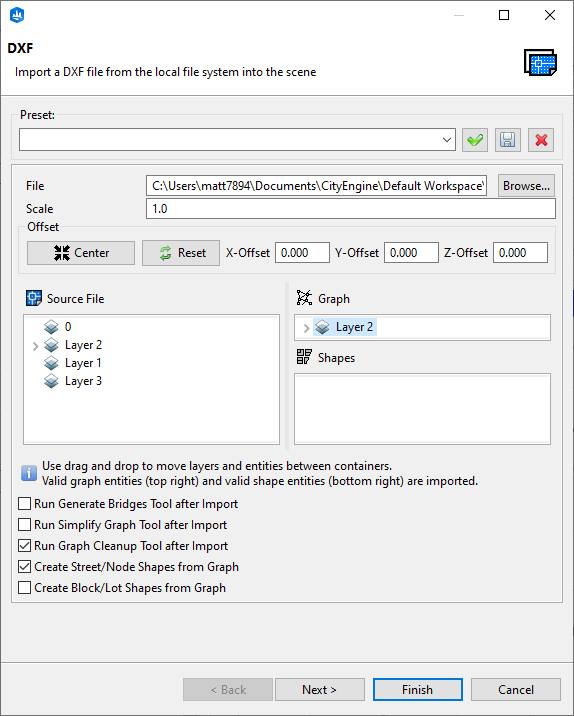Click the File path input field
The height and width of the screenshot is (716, 574).
coord(316,186)
